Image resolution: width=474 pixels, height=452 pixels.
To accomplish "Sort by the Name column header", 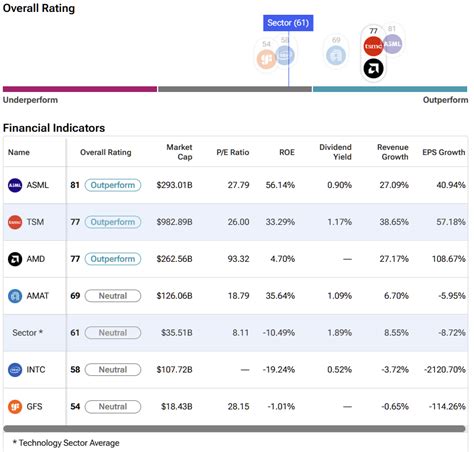I will [19, 152].
